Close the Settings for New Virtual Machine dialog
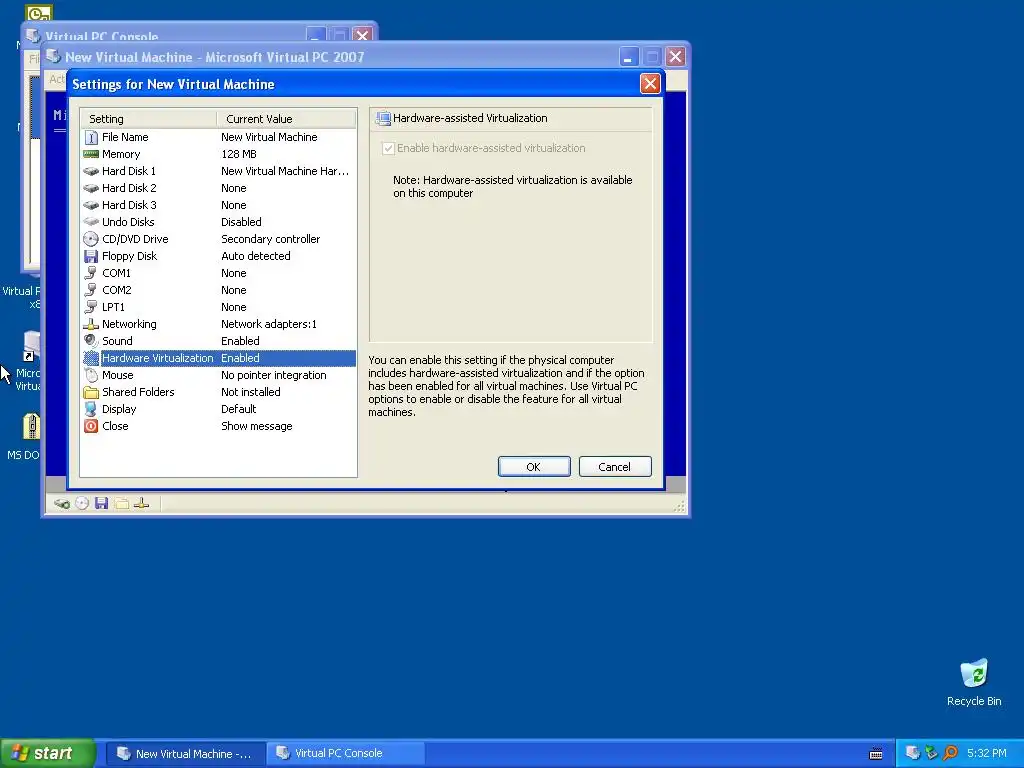The image size is (1024, 768). pyautogui.click(x=650, y=84)
